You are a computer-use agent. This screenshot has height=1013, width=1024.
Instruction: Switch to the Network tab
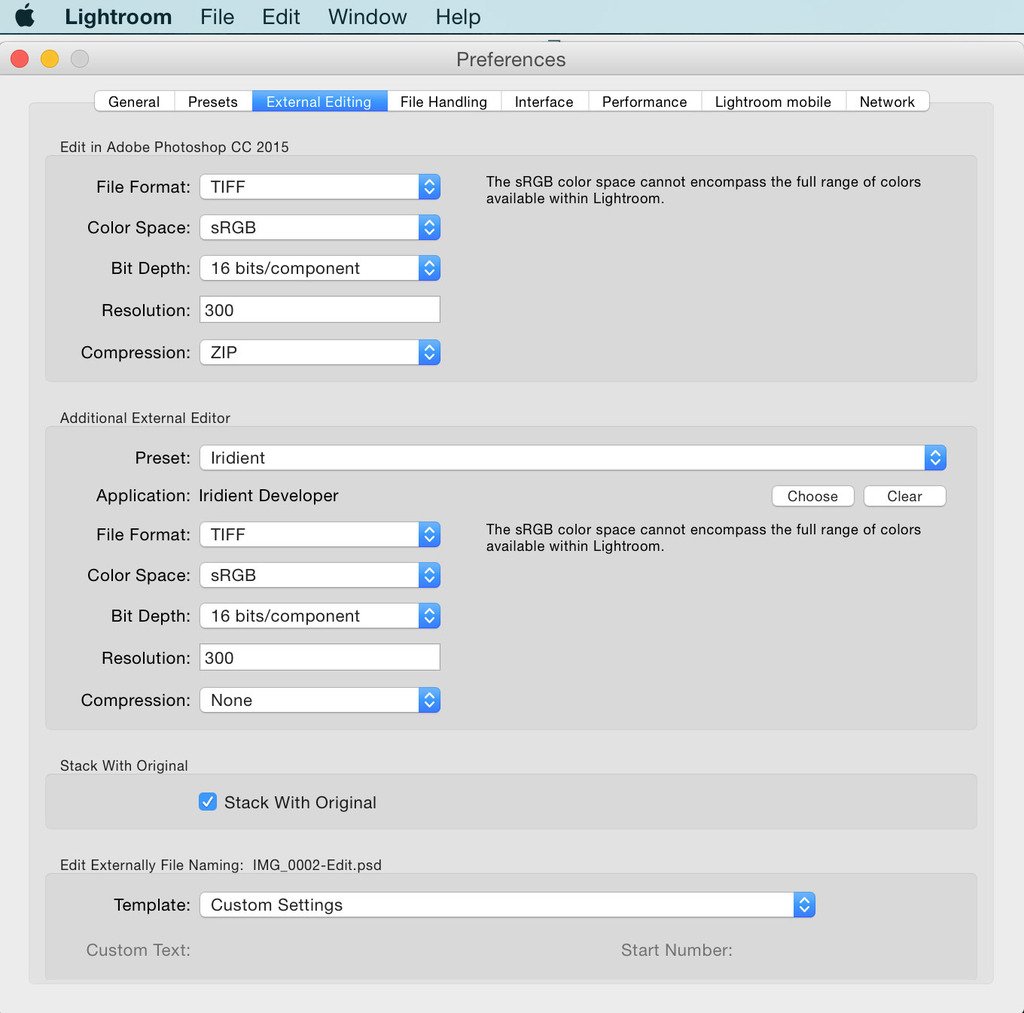[887, 101]
